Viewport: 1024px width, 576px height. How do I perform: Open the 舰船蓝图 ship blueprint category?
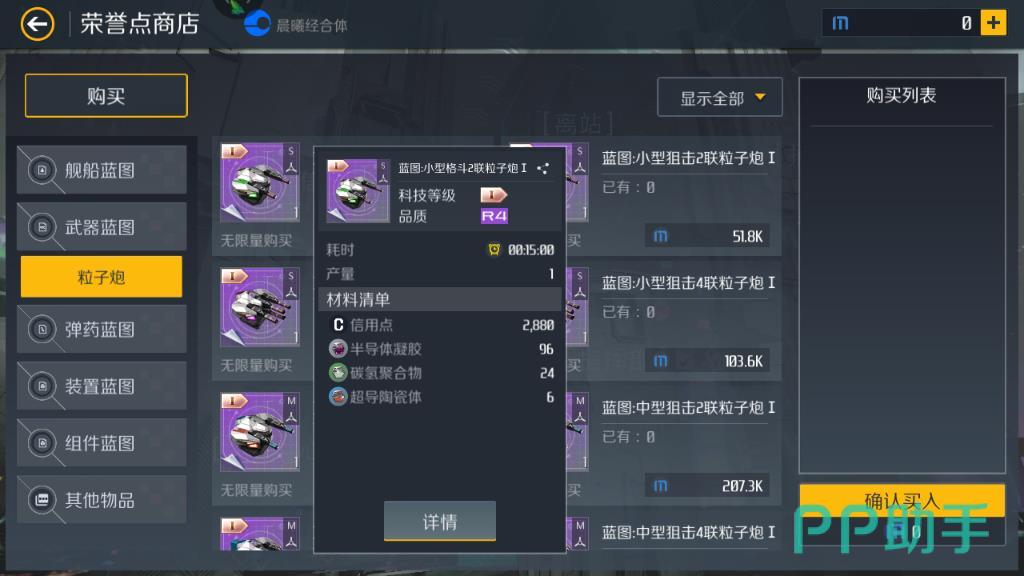click(102, 170)
